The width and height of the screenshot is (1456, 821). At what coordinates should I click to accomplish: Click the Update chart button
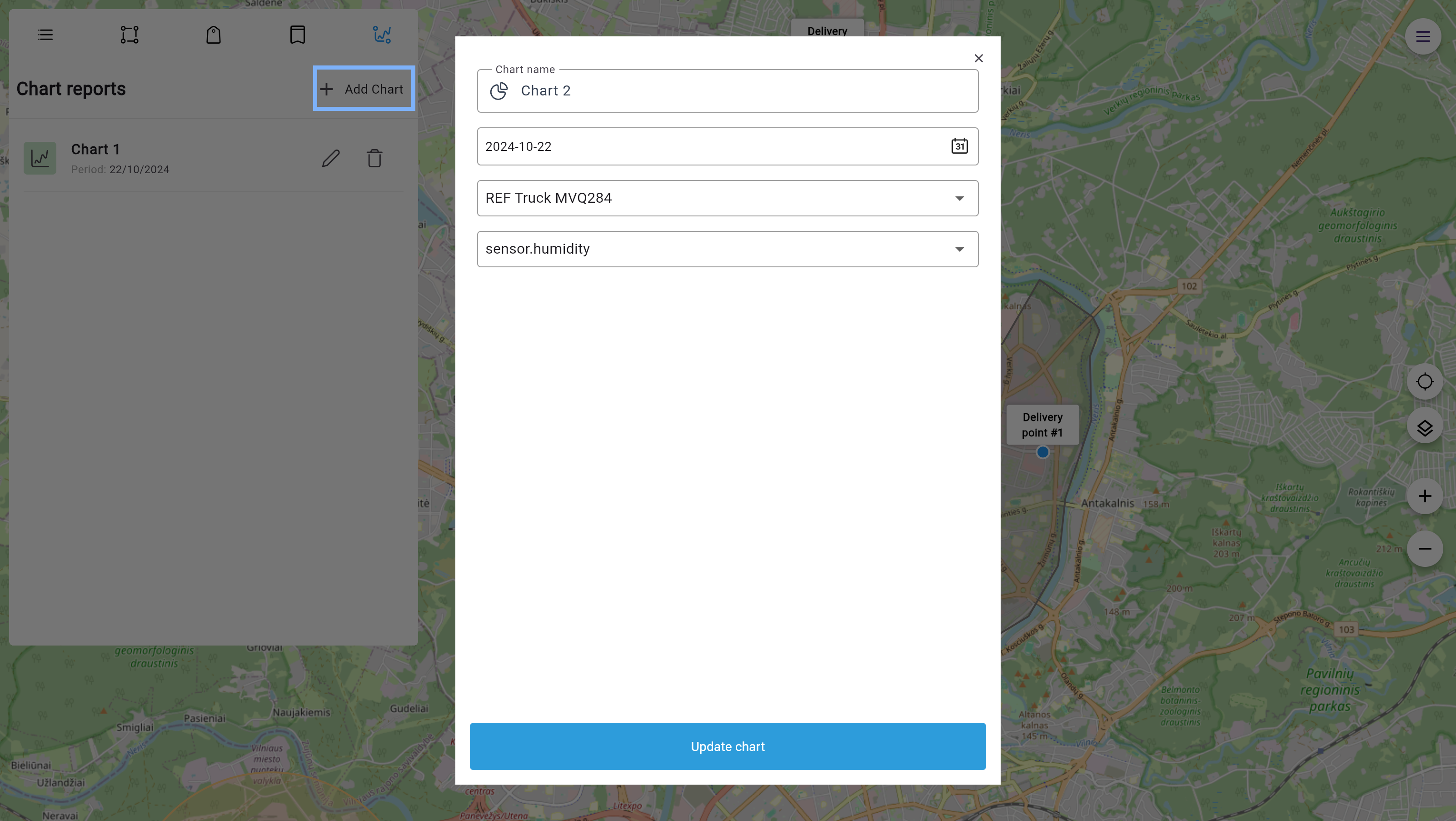(727, 746)
